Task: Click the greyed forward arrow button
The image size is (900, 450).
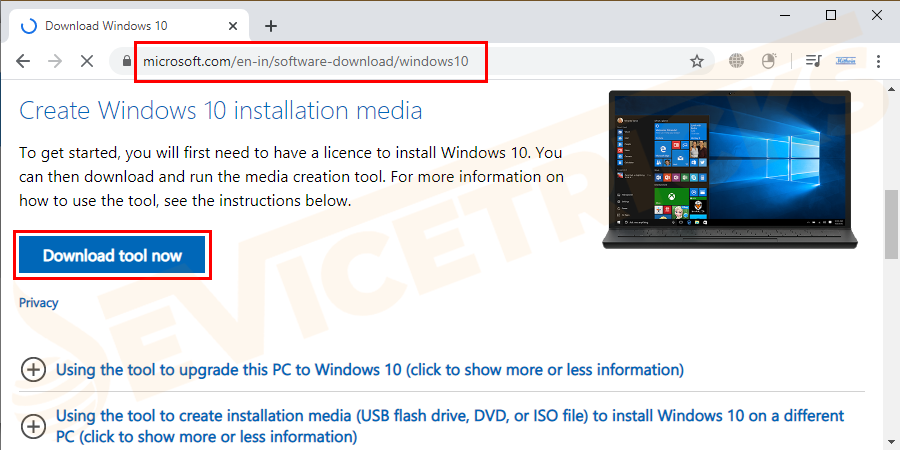Action: [55, 61]
